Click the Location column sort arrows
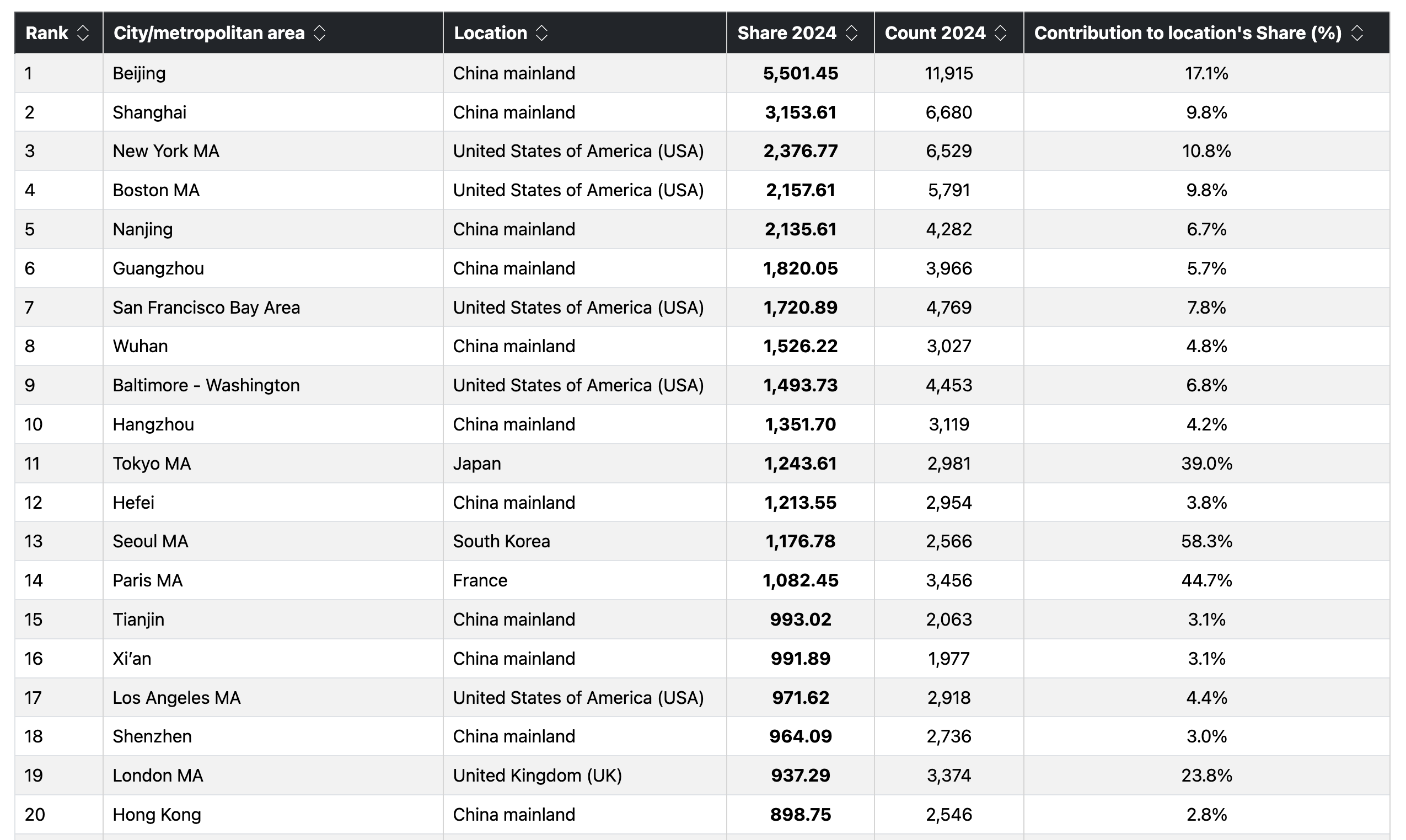Screen dimensions: 1406x840 click(541, 33)
